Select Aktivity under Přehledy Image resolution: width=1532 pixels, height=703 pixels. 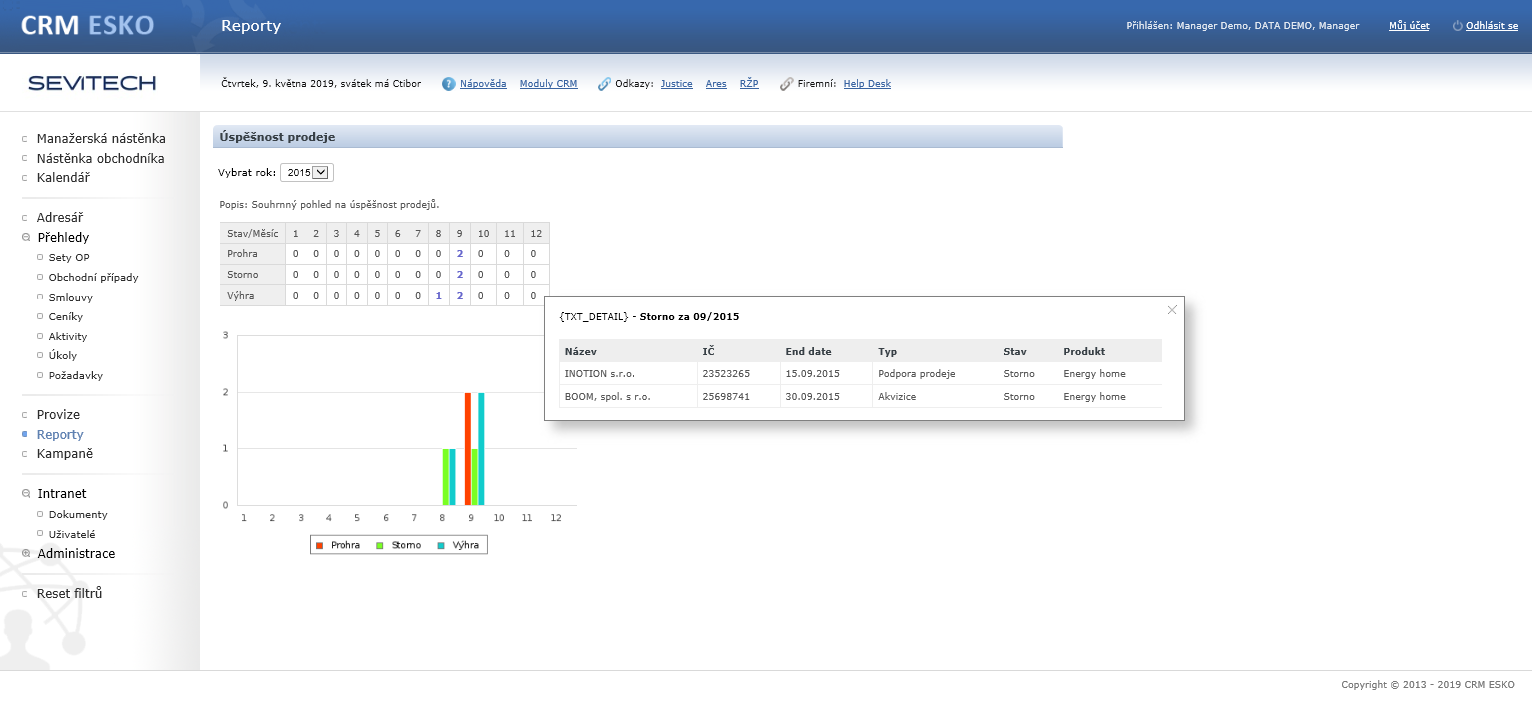click(x=68, y=337)
